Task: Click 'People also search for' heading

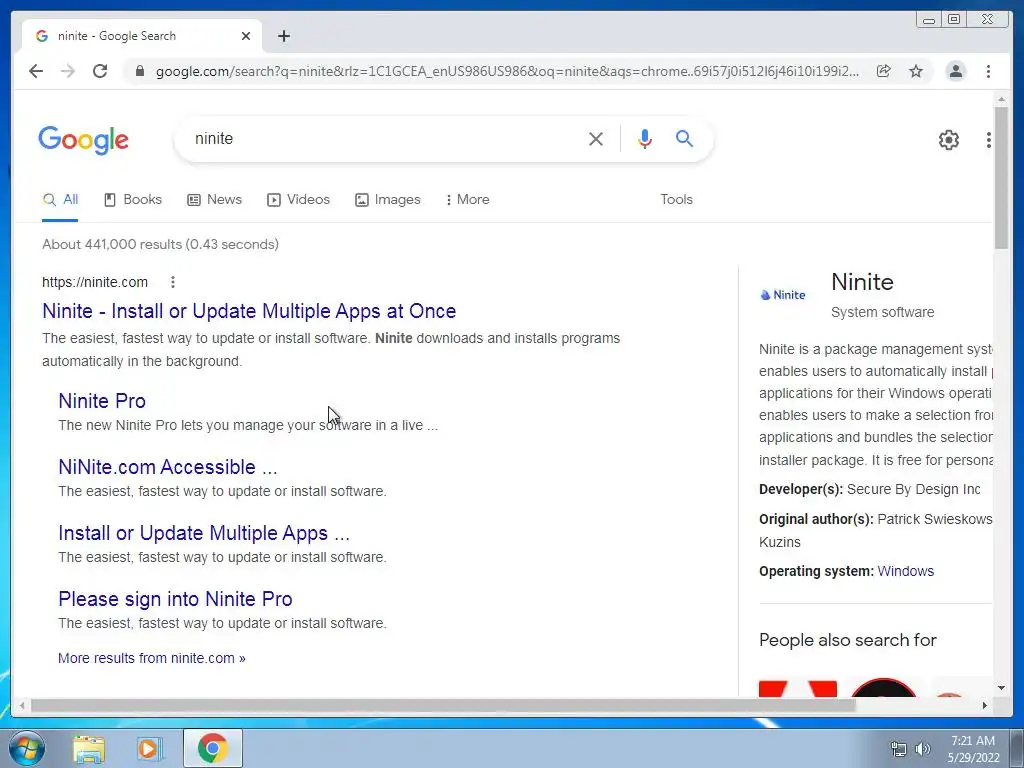Action: coord(848,640)
